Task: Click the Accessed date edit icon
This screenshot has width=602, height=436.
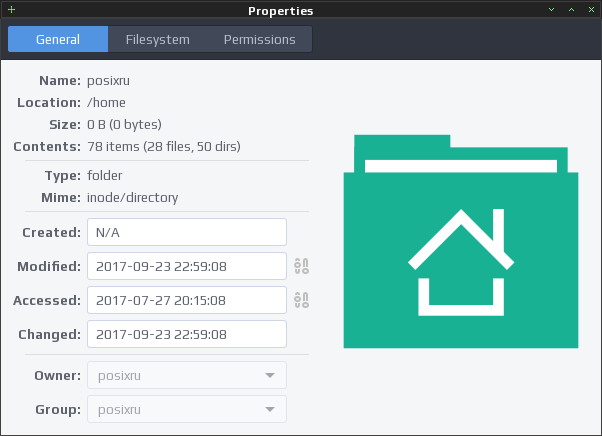Action: [301, 300]
